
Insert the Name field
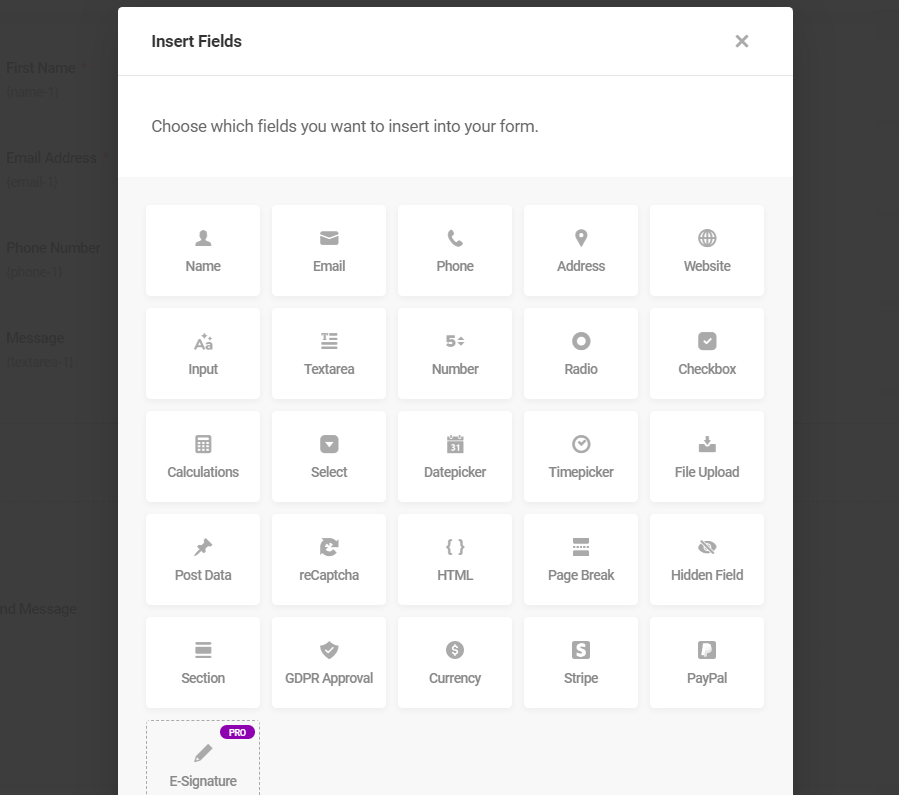203,250
